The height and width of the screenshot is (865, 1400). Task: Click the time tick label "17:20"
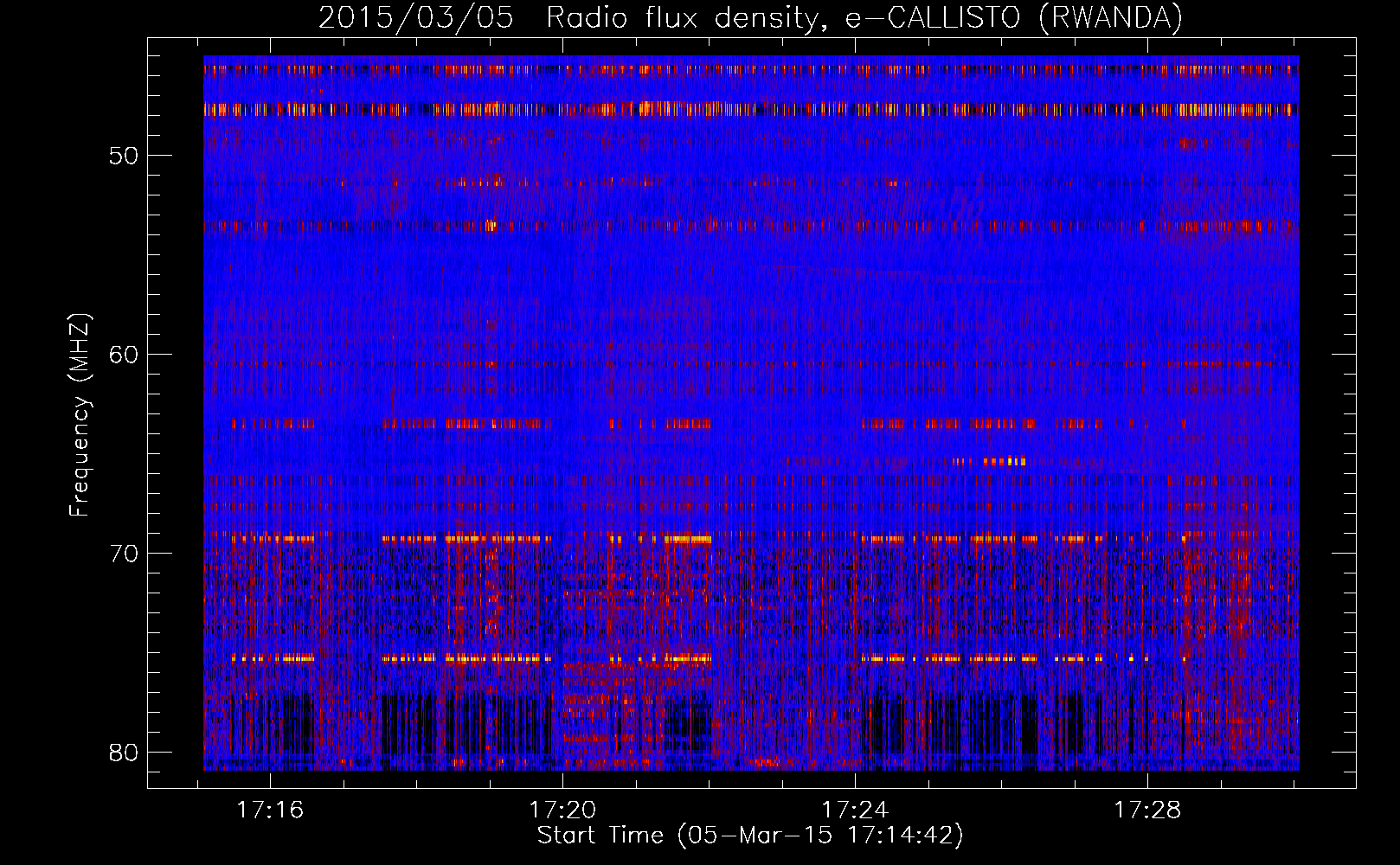[563, 811]
